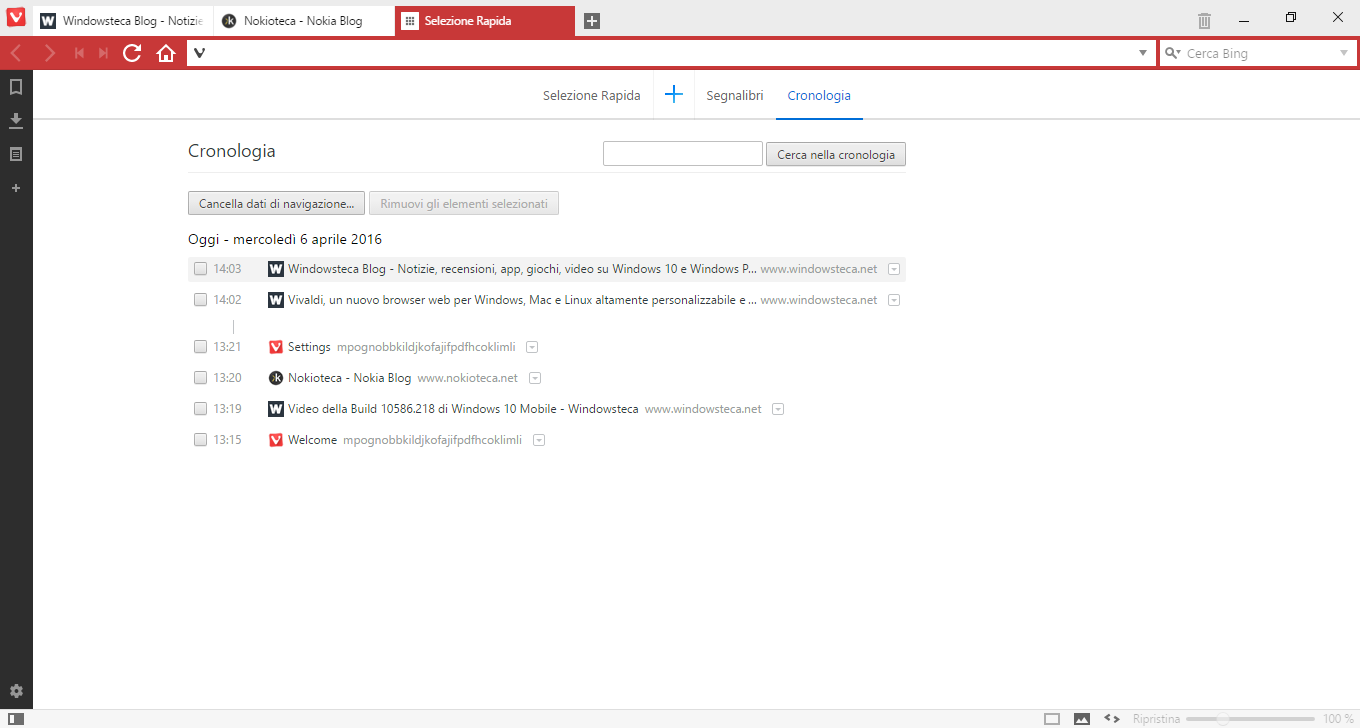Expand the address bar URL dropdown

(x=1143, y=53)
